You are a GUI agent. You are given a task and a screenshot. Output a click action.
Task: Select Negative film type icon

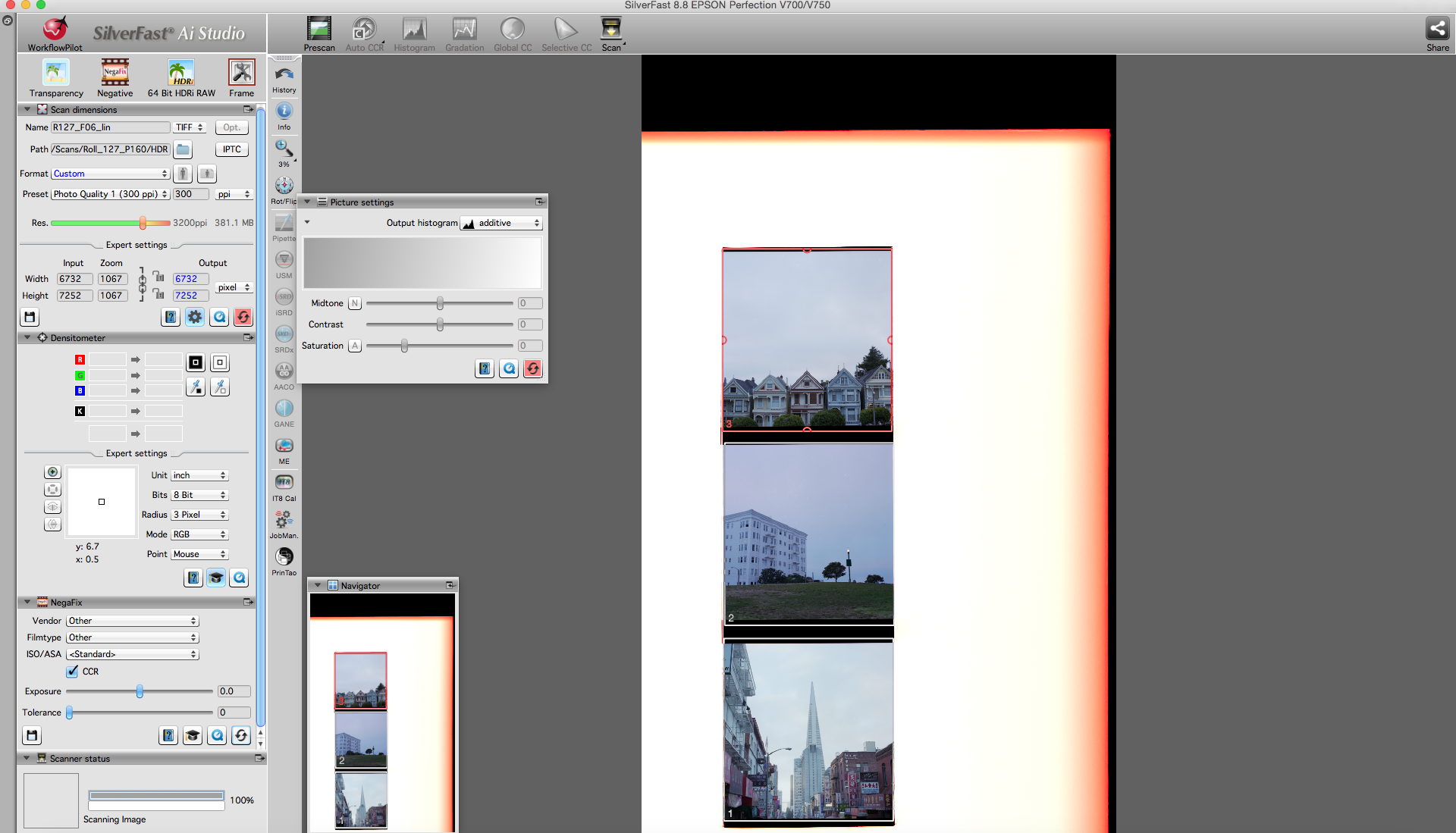point(115,79)
